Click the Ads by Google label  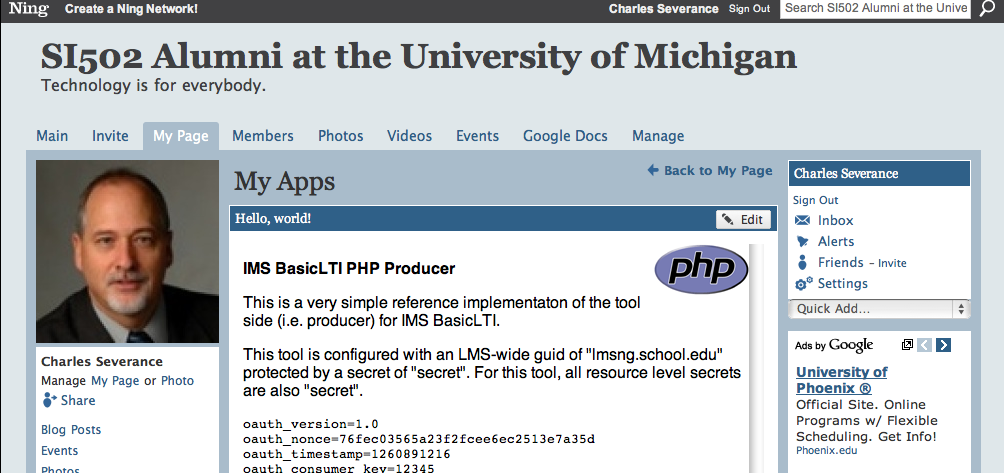[834, 346]
